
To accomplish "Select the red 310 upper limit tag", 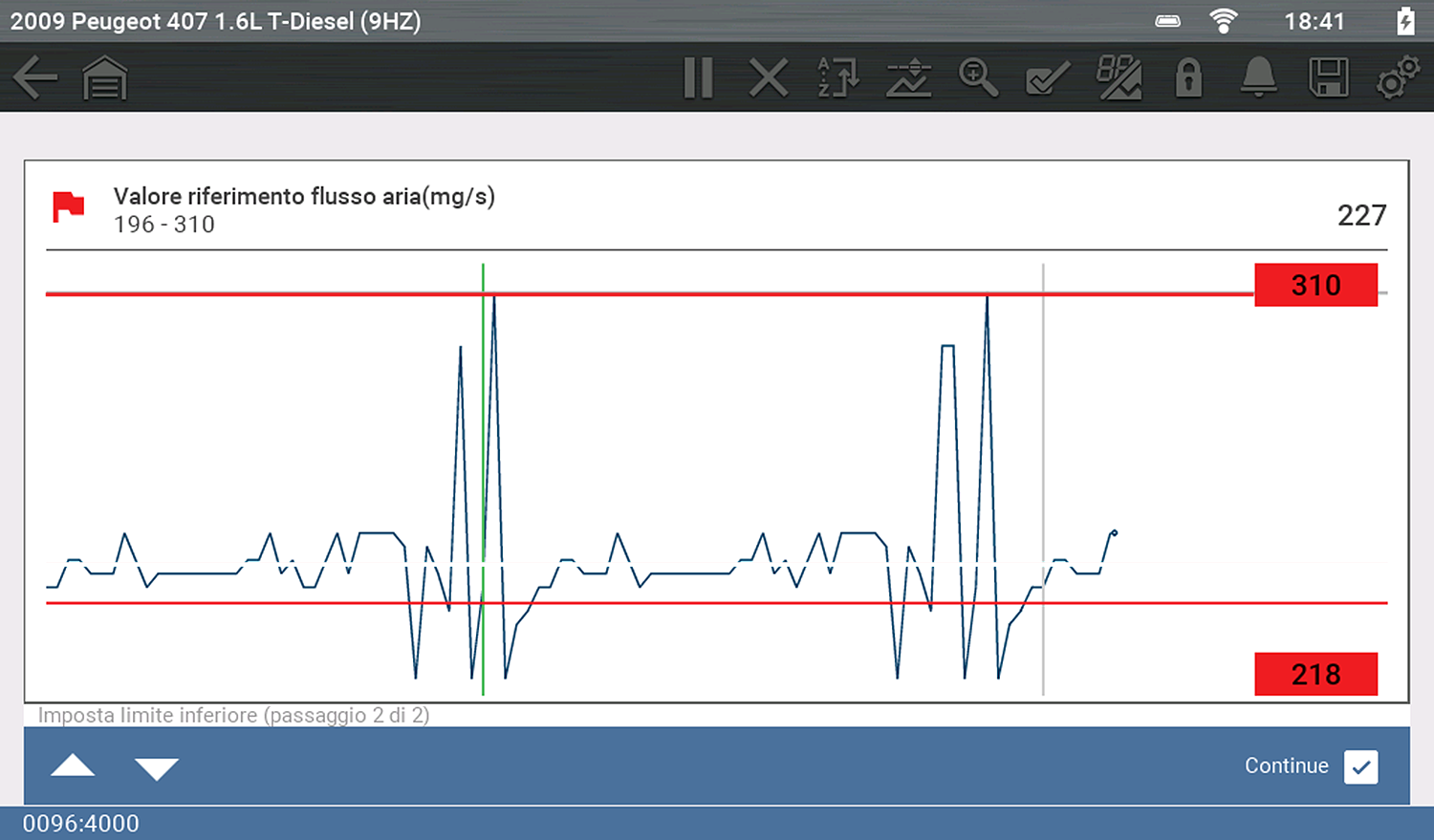I will pos(1315,285).
